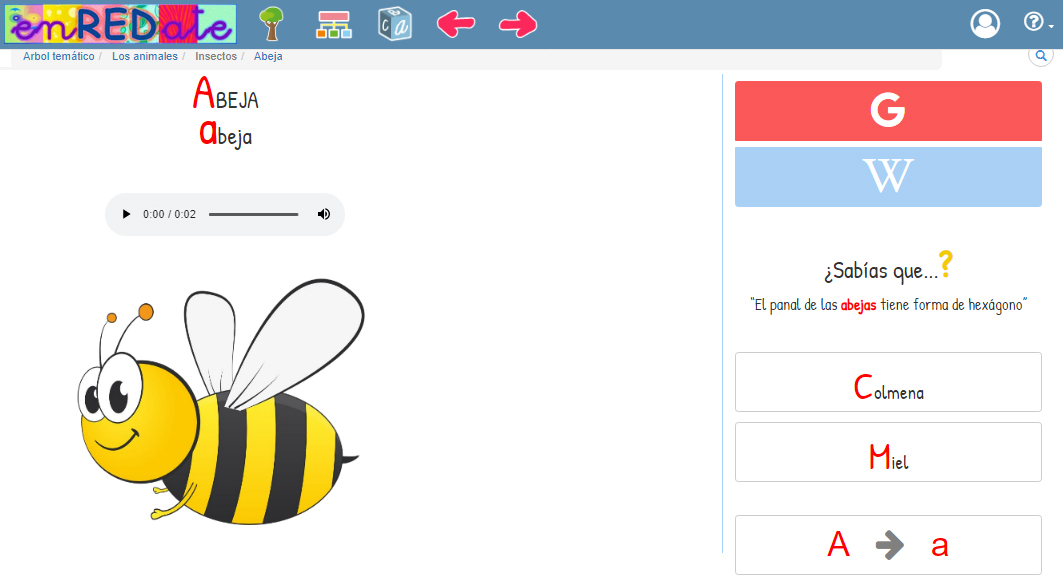This screenshot has height=581, width=1063.
Task: Play the abeja audio clip
Action: pyautogui.click(x=126, y=214)
